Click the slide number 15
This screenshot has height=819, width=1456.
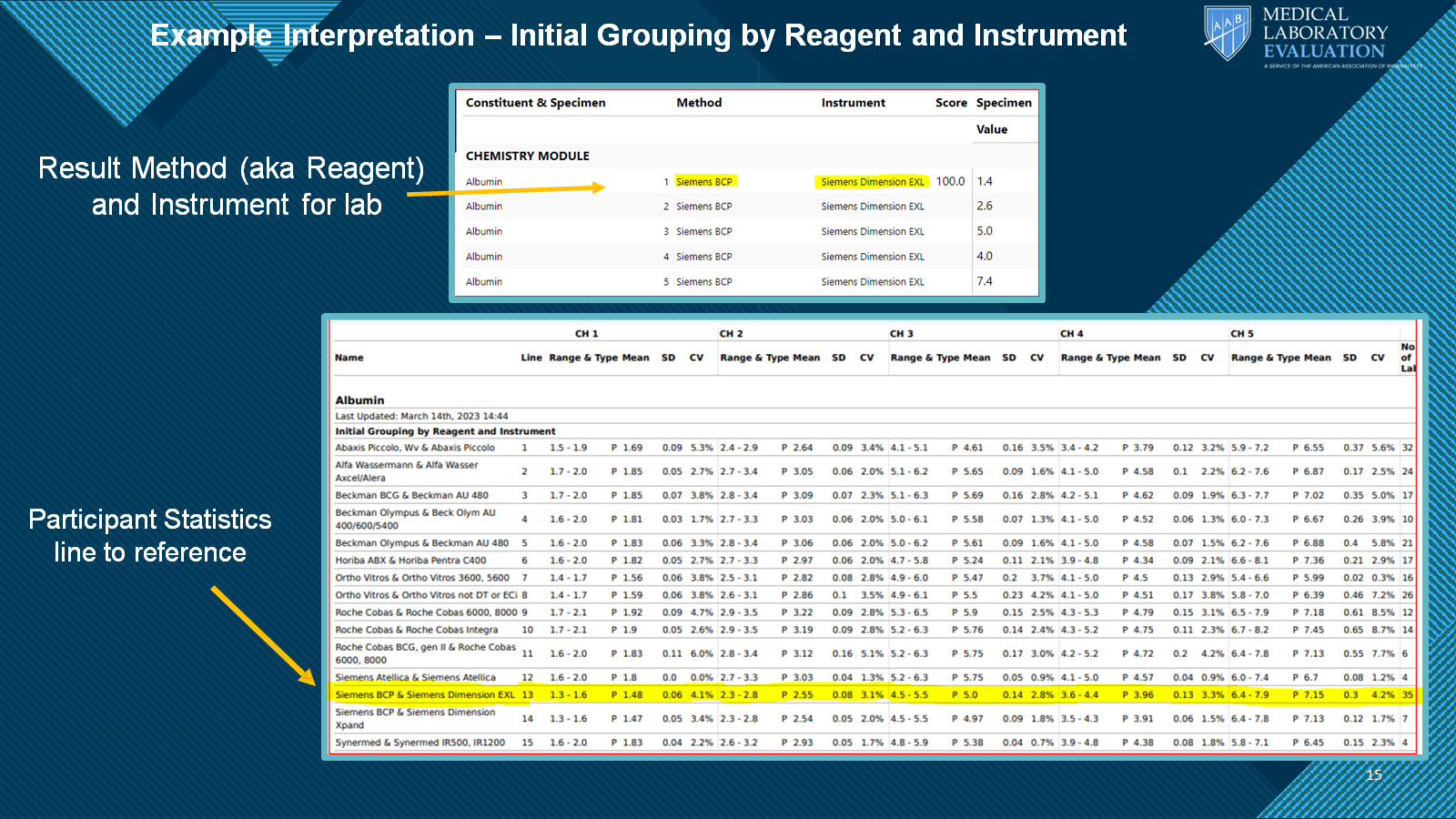tap(1373, 775)
